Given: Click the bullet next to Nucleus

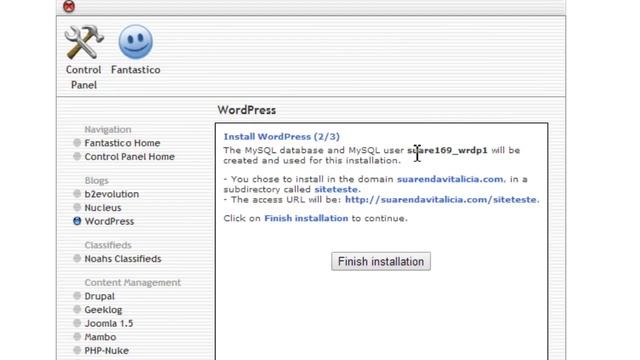Looking at the screenshot, I should click(77, 207).
